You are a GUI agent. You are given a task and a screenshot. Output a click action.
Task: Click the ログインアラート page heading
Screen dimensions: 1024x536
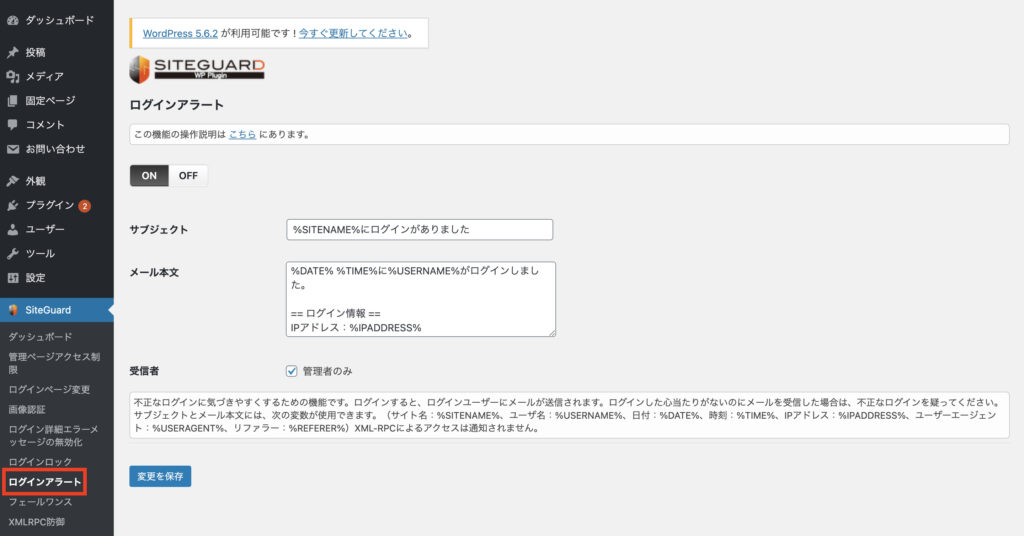176,105
